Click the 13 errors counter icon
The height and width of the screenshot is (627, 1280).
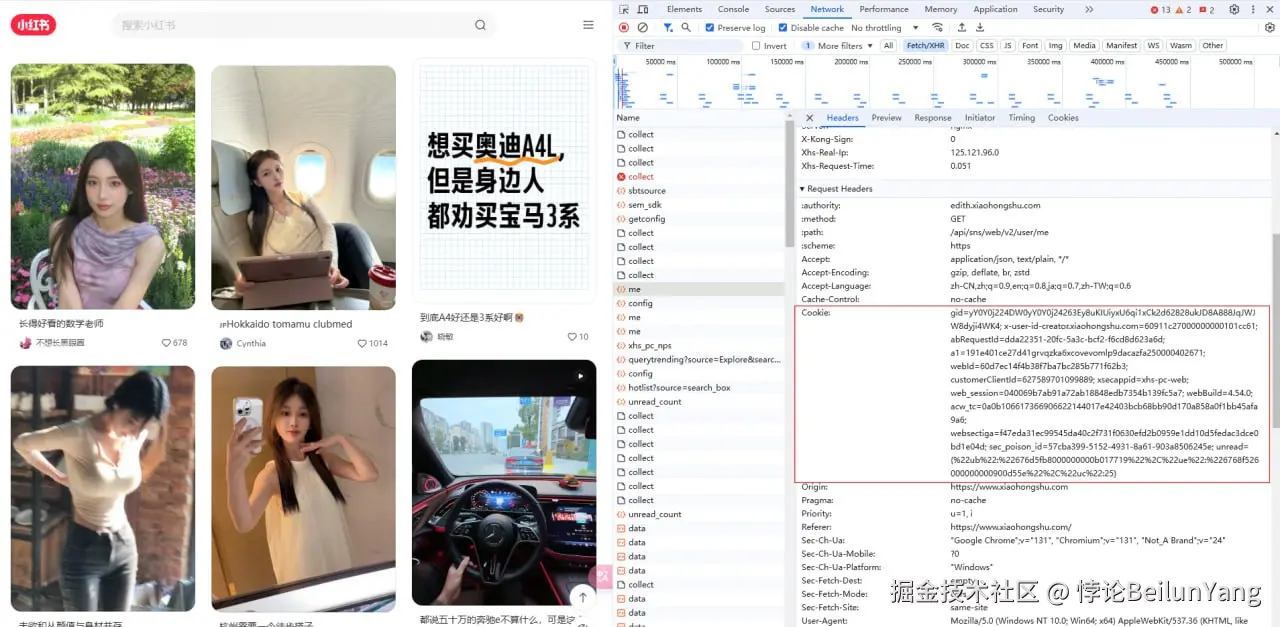(x=1161, y=10)
